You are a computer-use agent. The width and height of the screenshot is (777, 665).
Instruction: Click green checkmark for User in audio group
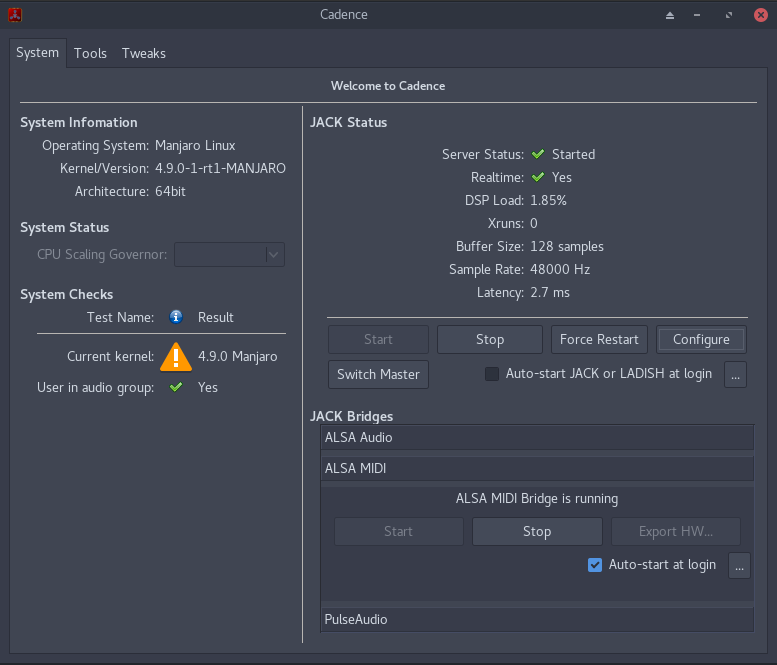tap(176, 387)
